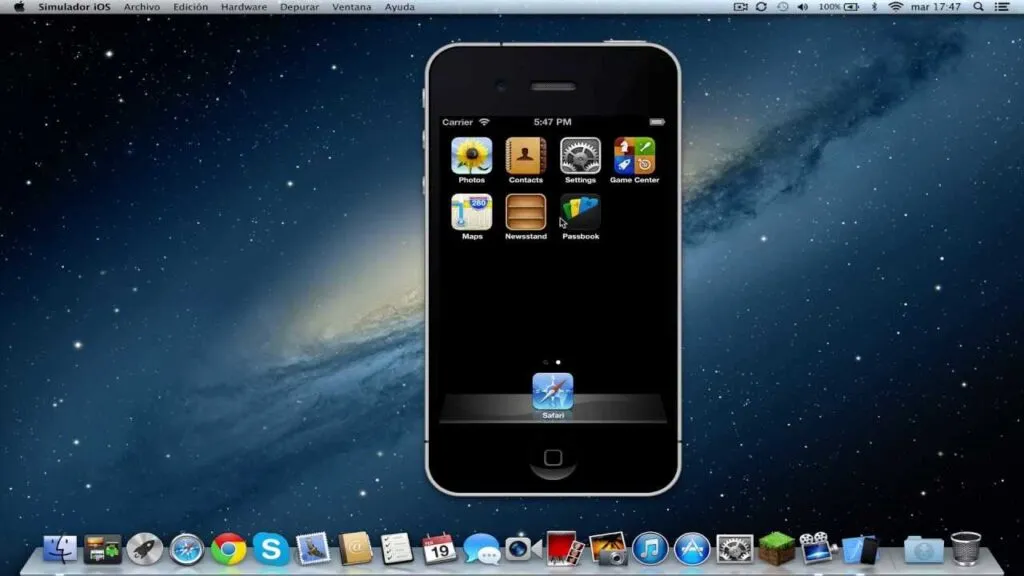This screenshot has height=576, width=1024.
Task: Open the Ayuda menu
Action: (399, 7)
